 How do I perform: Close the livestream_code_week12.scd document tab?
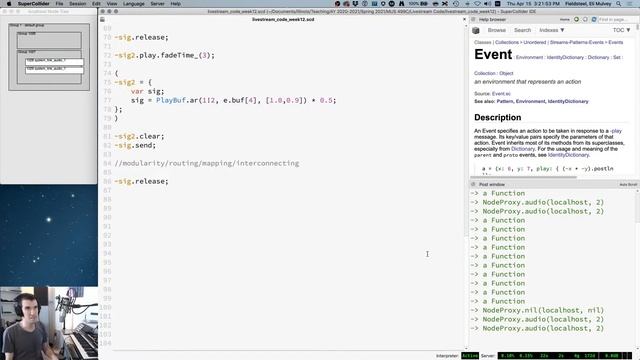[x=464, y=20]
